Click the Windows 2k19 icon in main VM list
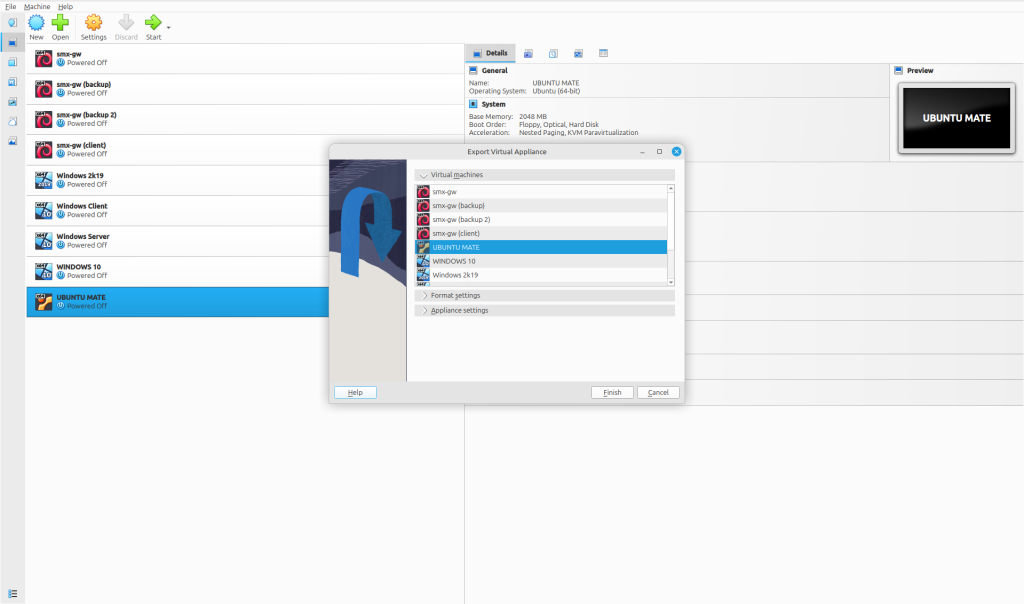The height and width of the screenshot is (604, 1024). coord(43,180)
